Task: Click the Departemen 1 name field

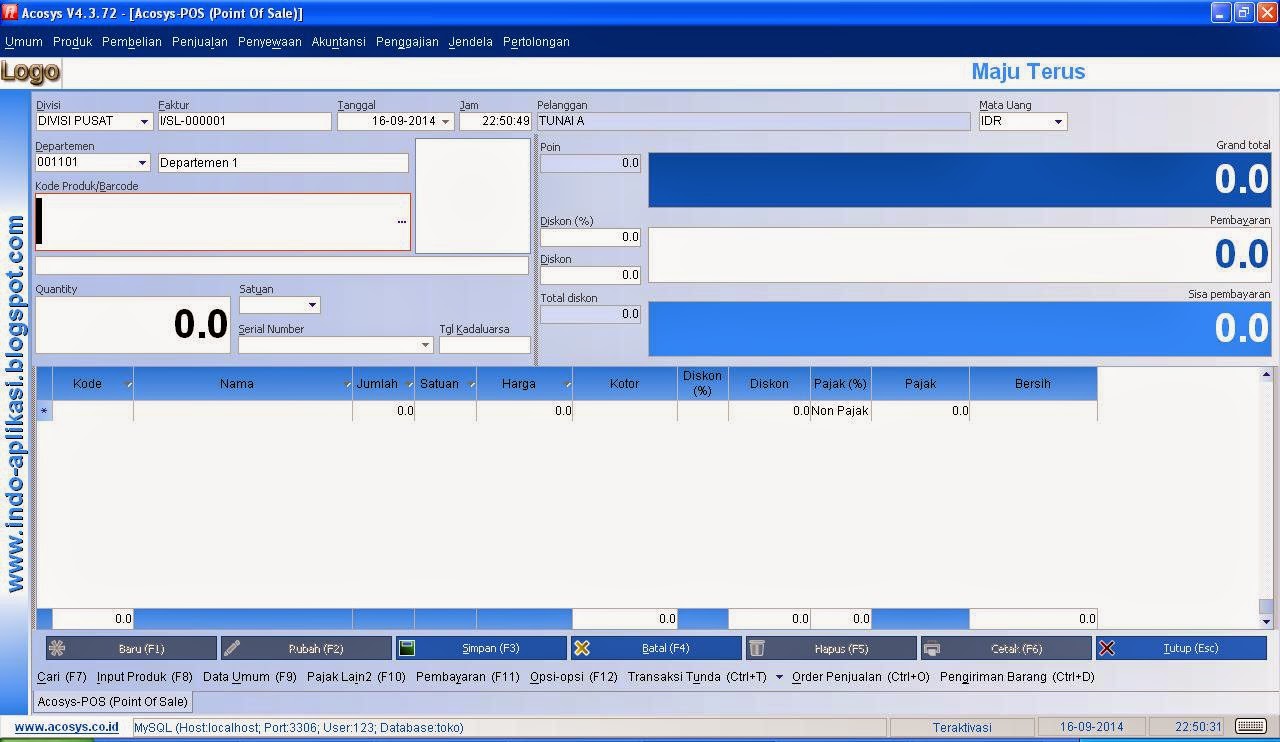Action: (283, 163)
